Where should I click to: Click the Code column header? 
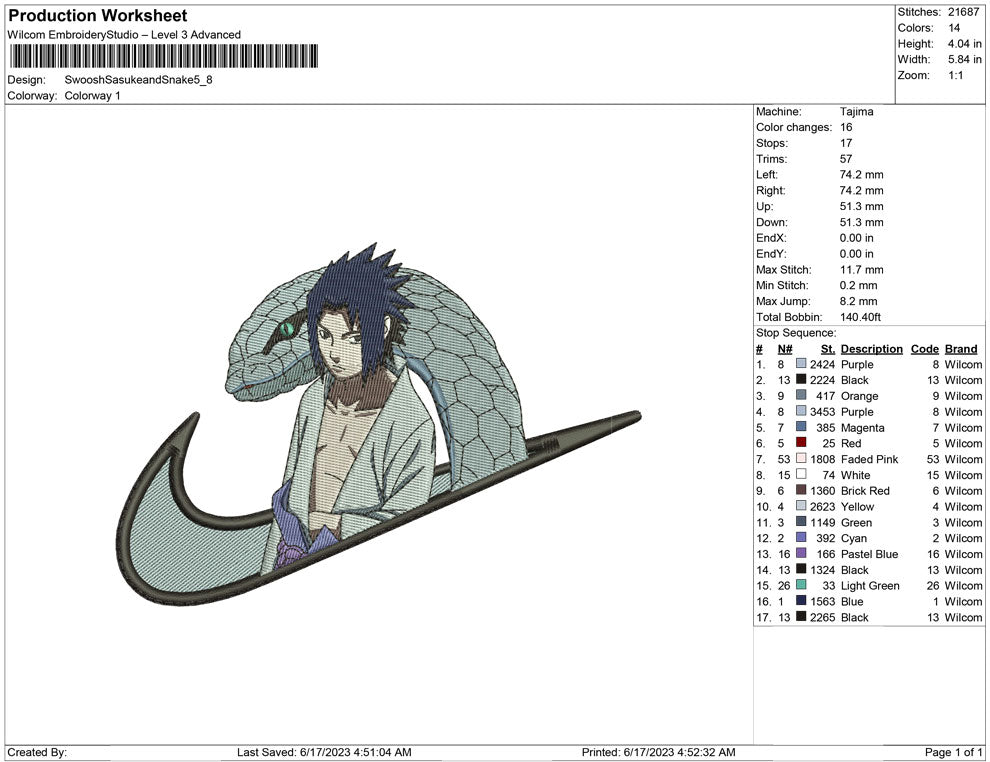[924, 349]
